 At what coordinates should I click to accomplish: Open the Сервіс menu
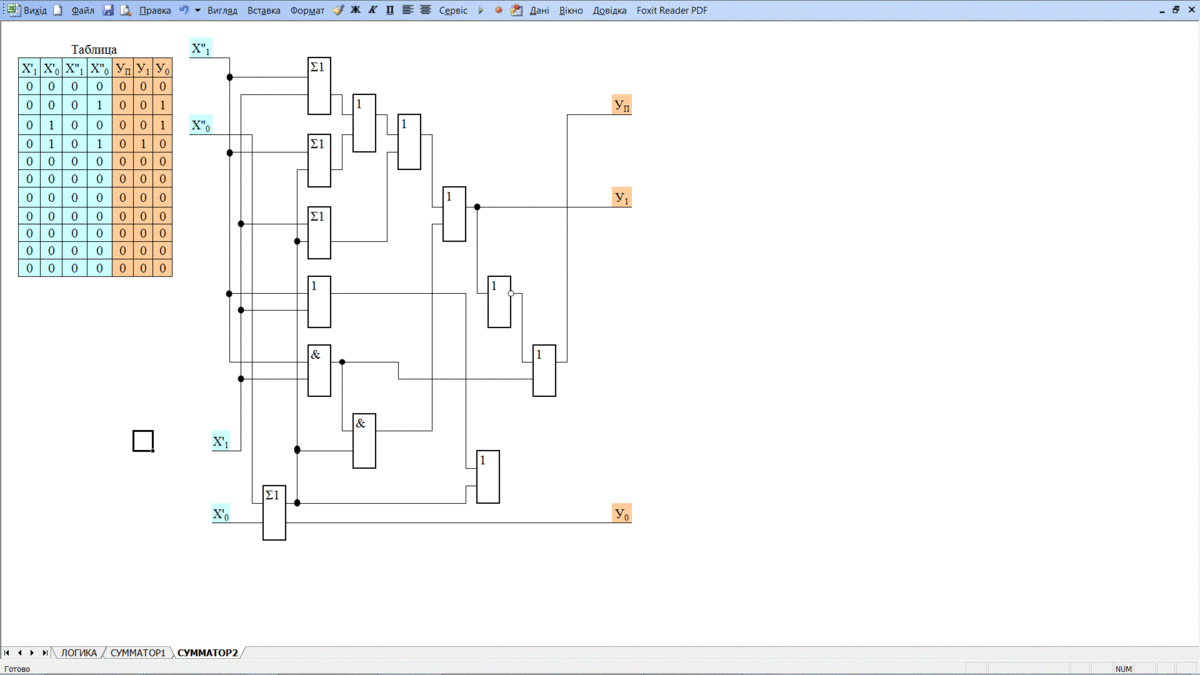(453, 11)
